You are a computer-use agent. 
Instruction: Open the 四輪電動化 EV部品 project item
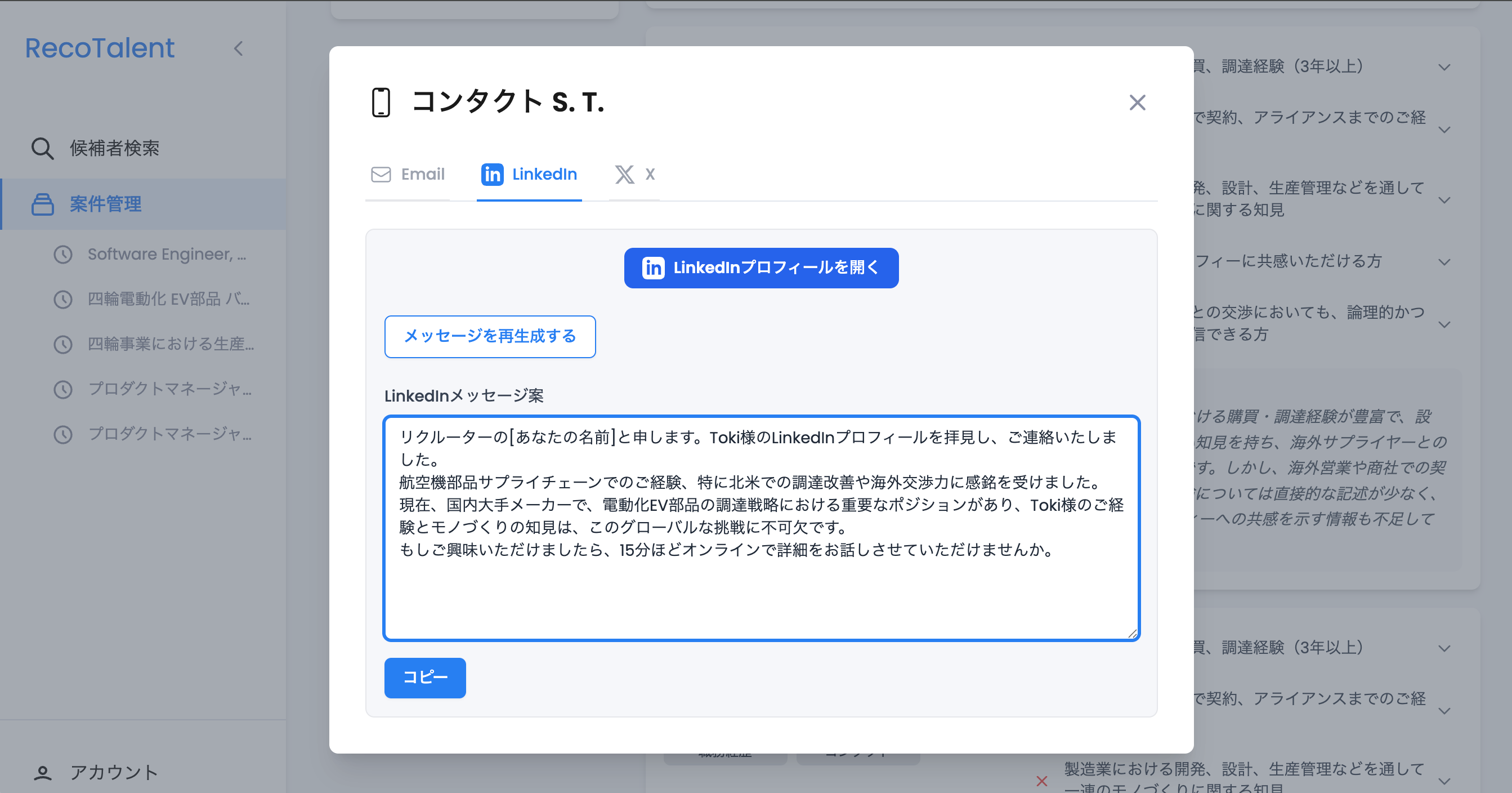(168, 300)
